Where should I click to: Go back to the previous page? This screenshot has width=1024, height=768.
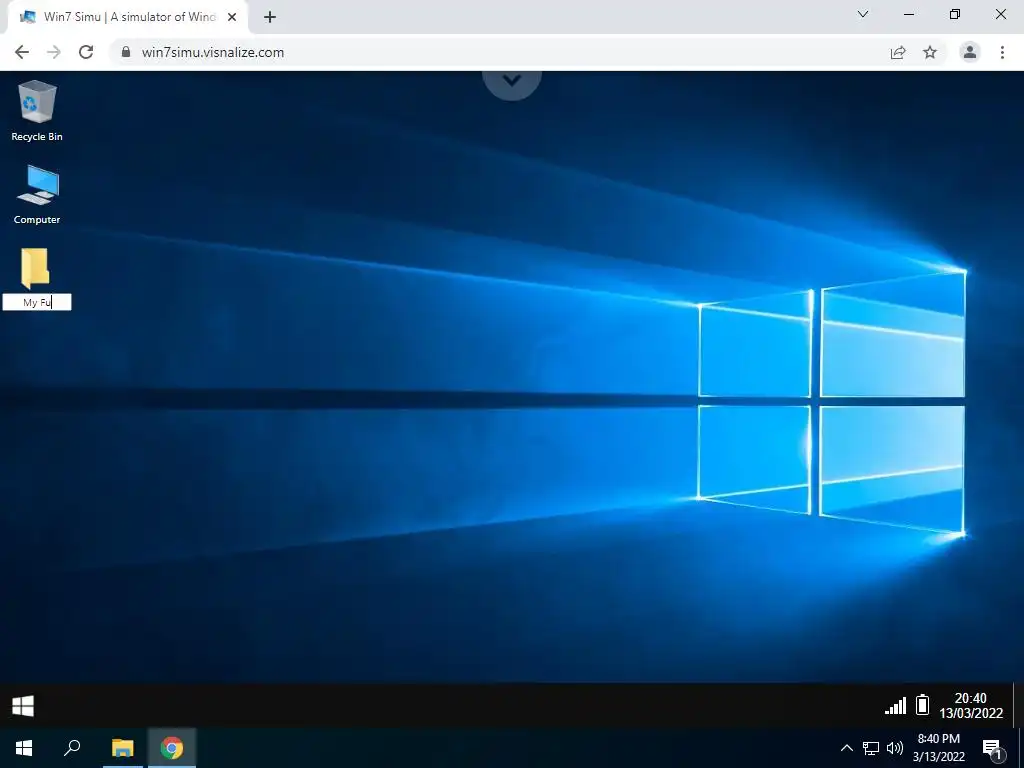click(x=22, y=52)
